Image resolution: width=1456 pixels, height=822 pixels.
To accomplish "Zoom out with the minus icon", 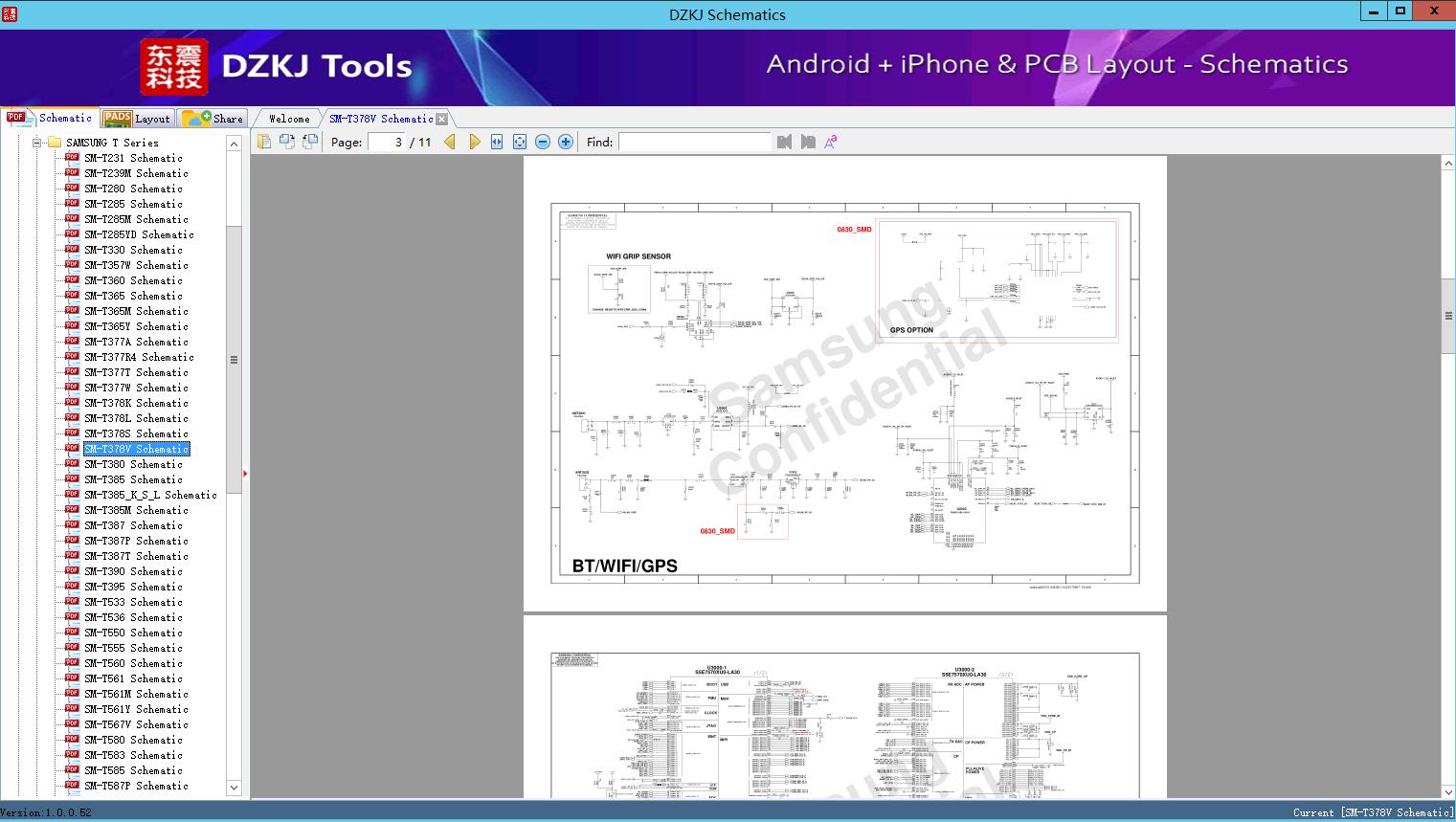I will pos(543,142).
